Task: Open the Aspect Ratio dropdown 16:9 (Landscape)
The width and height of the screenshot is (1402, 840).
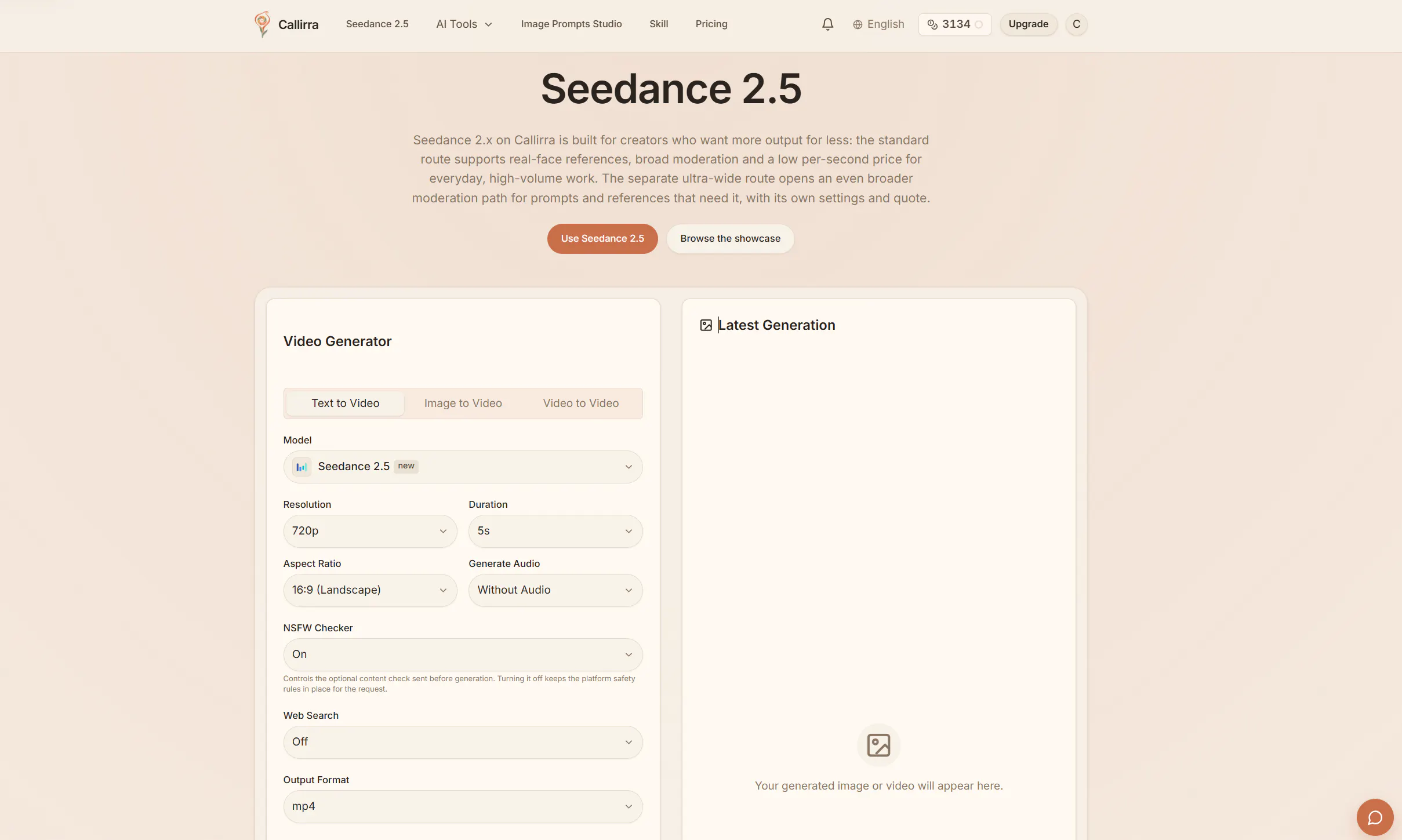Action: coord(370,590)
